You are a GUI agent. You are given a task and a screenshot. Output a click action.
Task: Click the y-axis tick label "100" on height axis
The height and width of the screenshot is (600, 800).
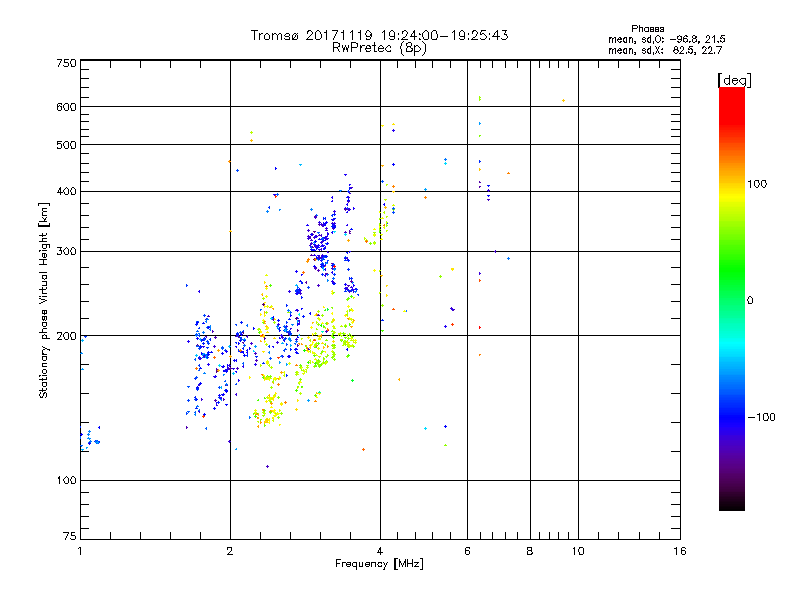(66, 480)
